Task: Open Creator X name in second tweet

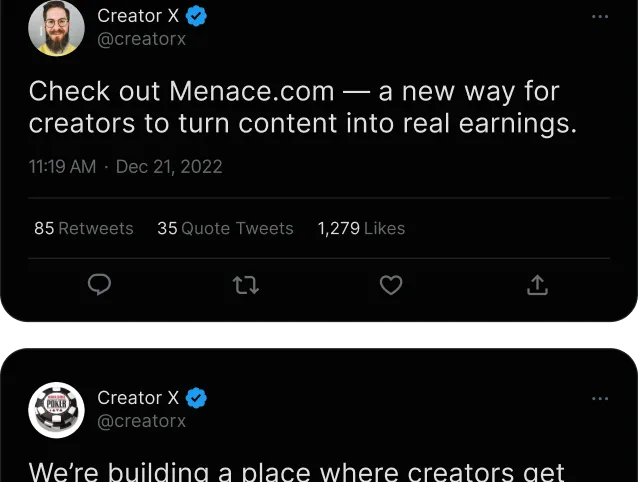Action: [x=138, y=398]
